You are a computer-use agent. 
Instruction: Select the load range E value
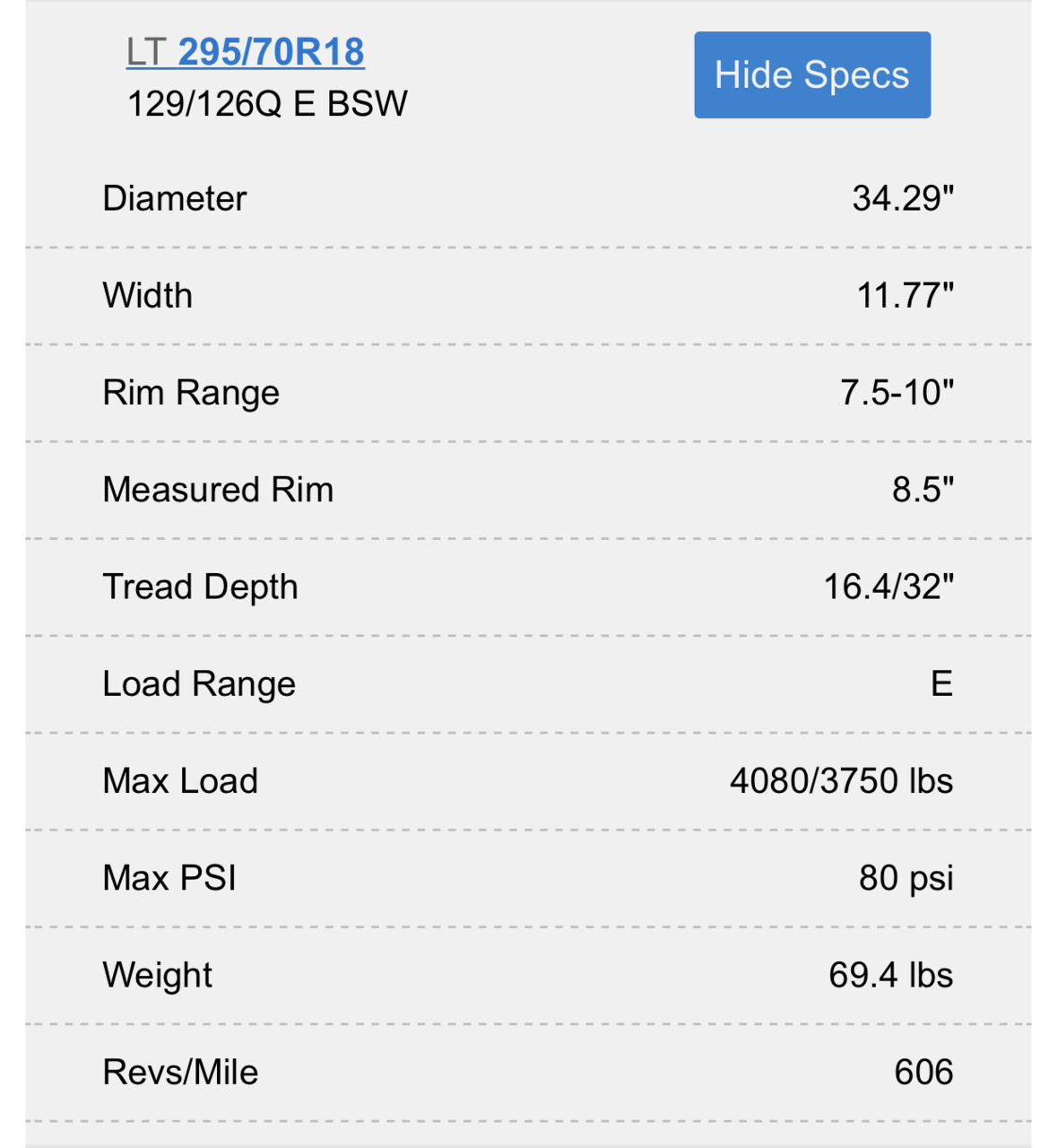[x=941, y=684]
